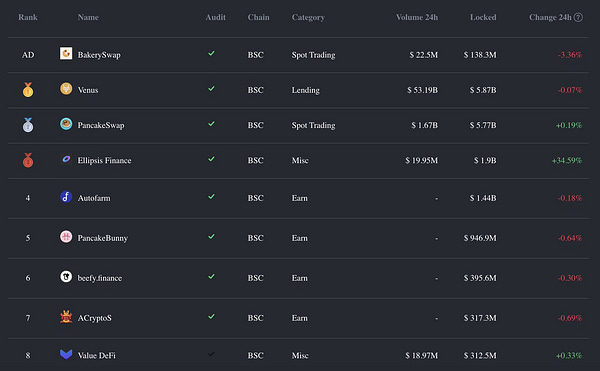This screenshot has height=371, width=600.
Task: Open the beefy.finance project link
Action: [x=100, y=278]
